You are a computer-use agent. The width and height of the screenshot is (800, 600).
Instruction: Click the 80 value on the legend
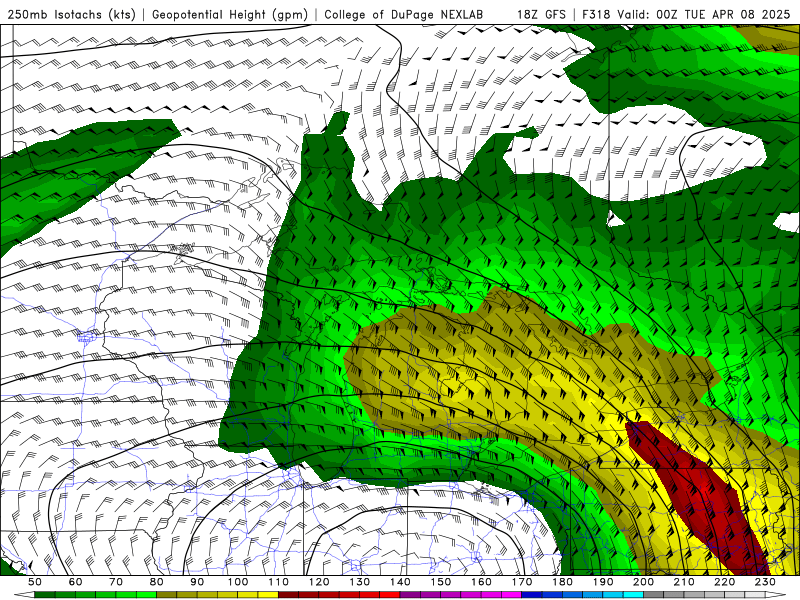click(x=157, y=582)
